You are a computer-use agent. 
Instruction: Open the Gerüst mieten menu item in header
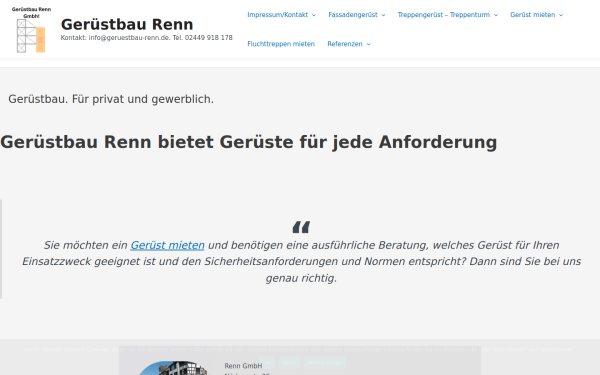click(x=532, y=15)
